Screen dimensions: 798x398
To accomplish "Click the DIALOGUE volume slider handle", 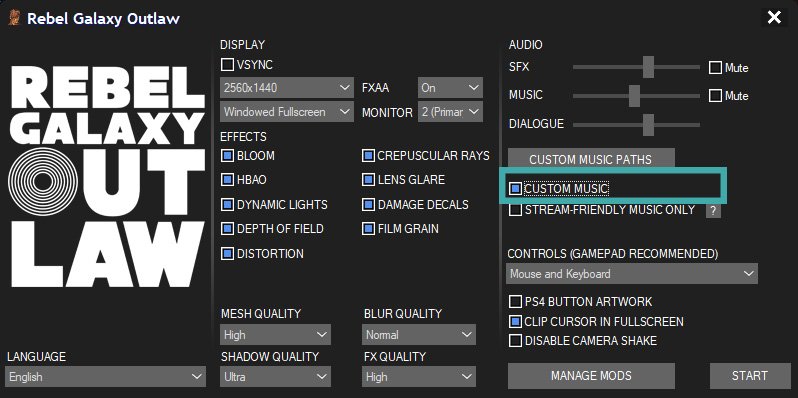I will coord(648,125).
